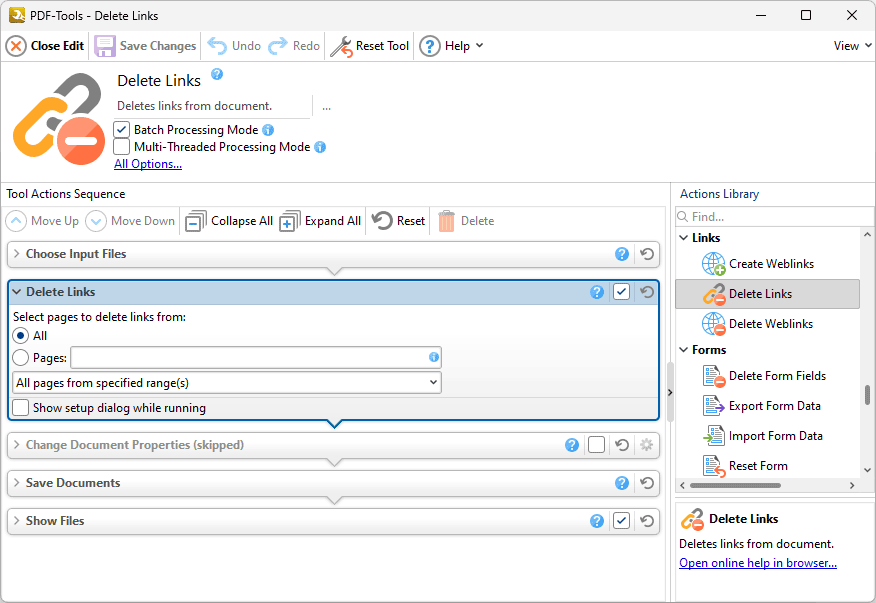Expand Change Document Properties step
Image resolution: width=876 pixels, height=603 pixels.
17,445
